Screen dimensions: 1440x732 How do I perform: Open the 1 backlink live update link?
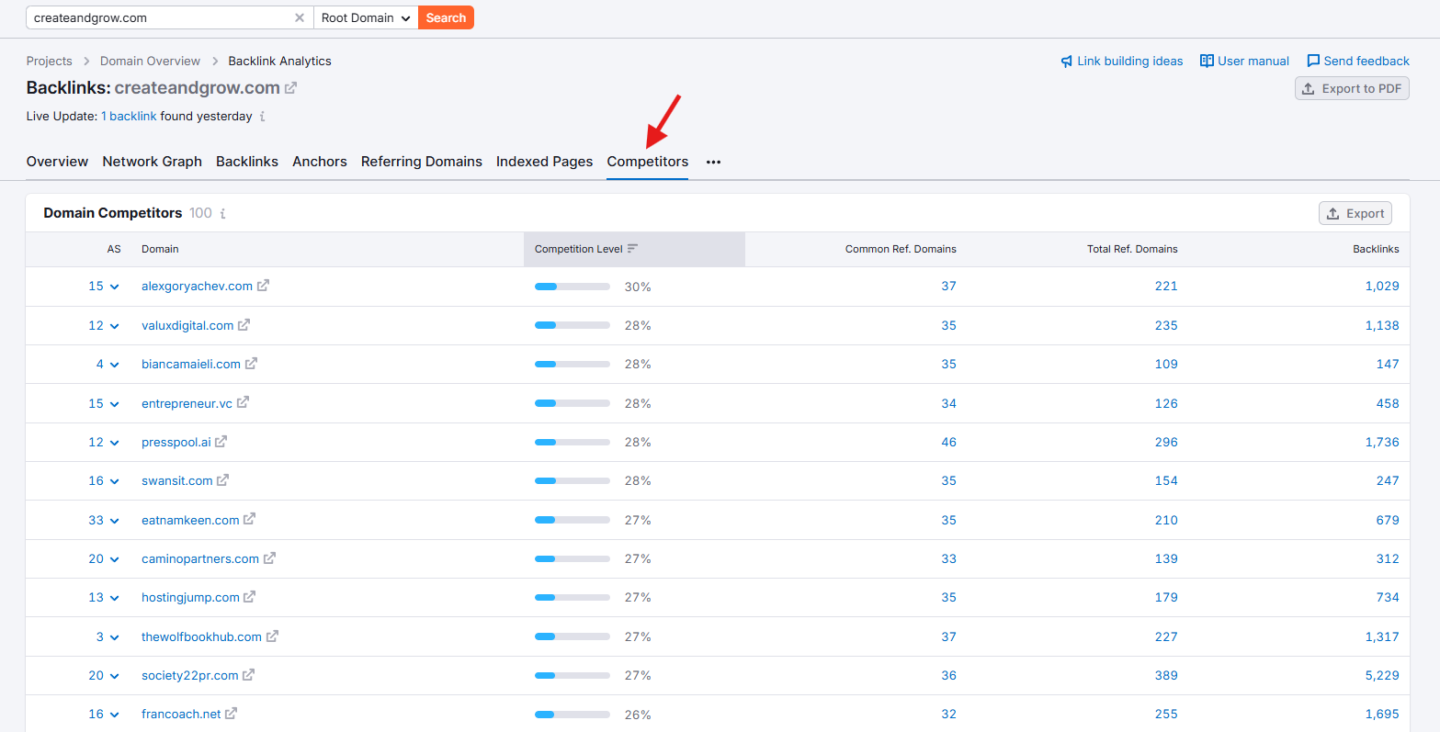(129, 116)
